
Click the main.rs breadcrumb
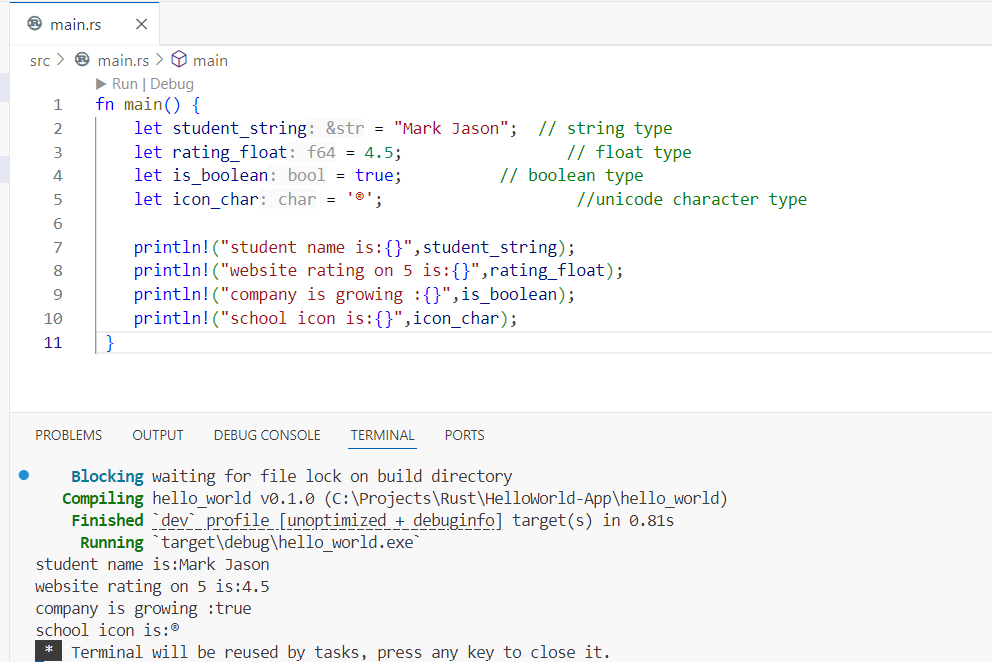point(123,61)
